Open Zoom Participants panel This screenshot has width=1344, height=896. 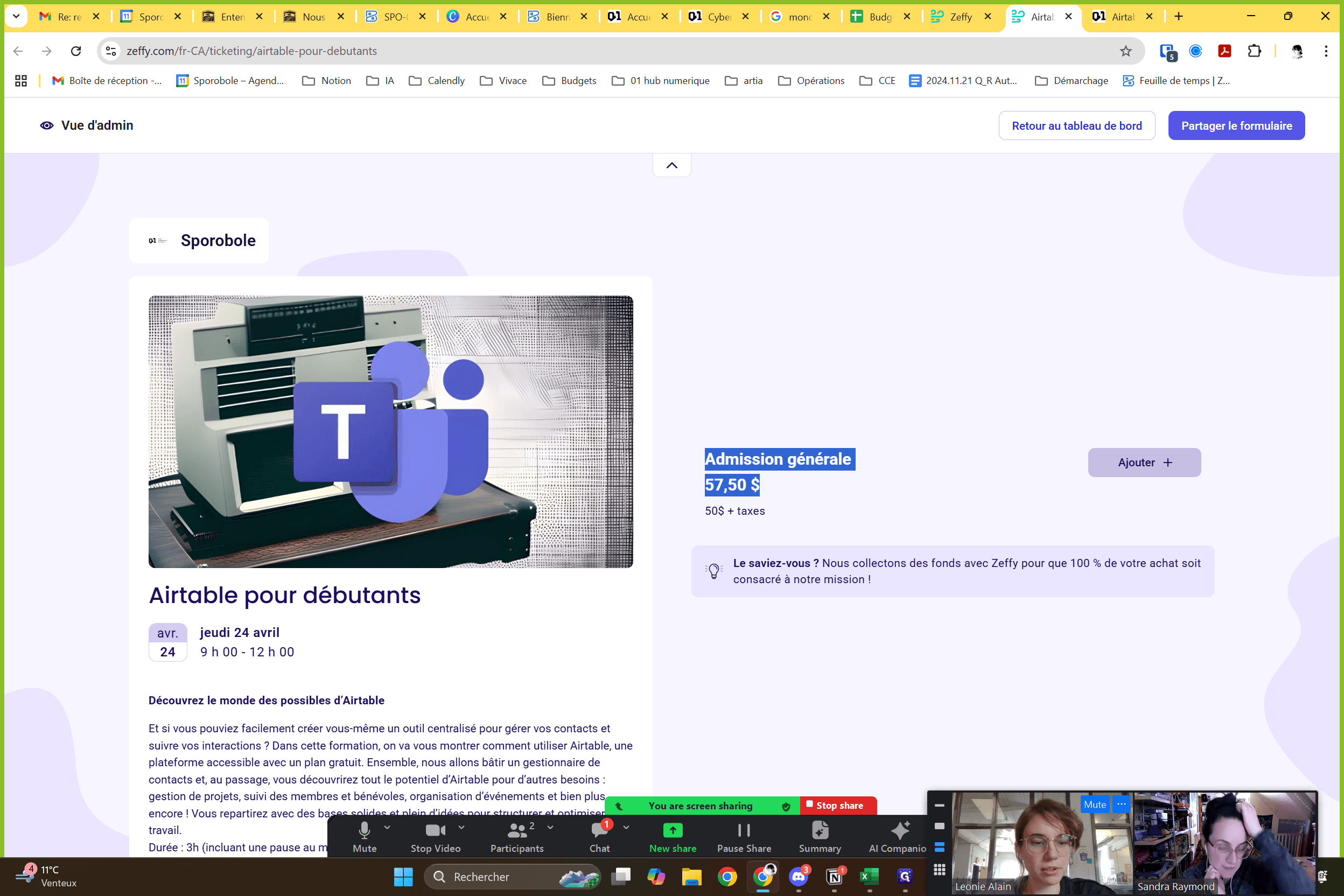coord(516,836)
